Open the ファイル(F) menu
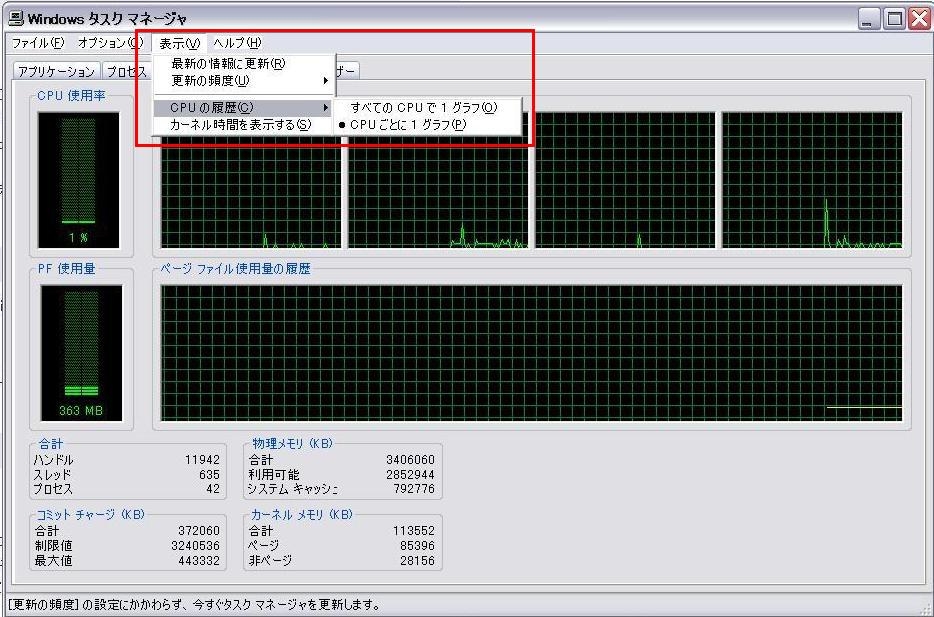The image size is (934, 617). [x=38, y=43]
